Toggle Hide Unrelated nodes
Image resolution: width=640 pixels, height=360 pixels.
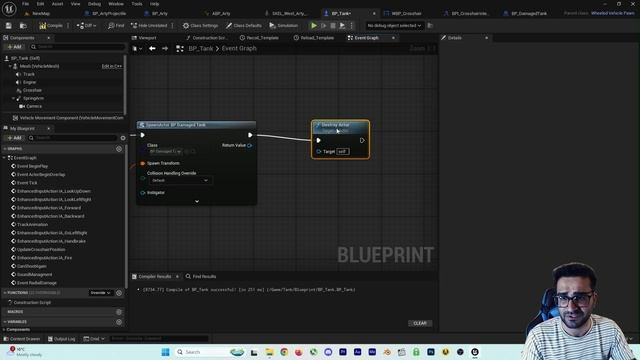pos(149,25)
